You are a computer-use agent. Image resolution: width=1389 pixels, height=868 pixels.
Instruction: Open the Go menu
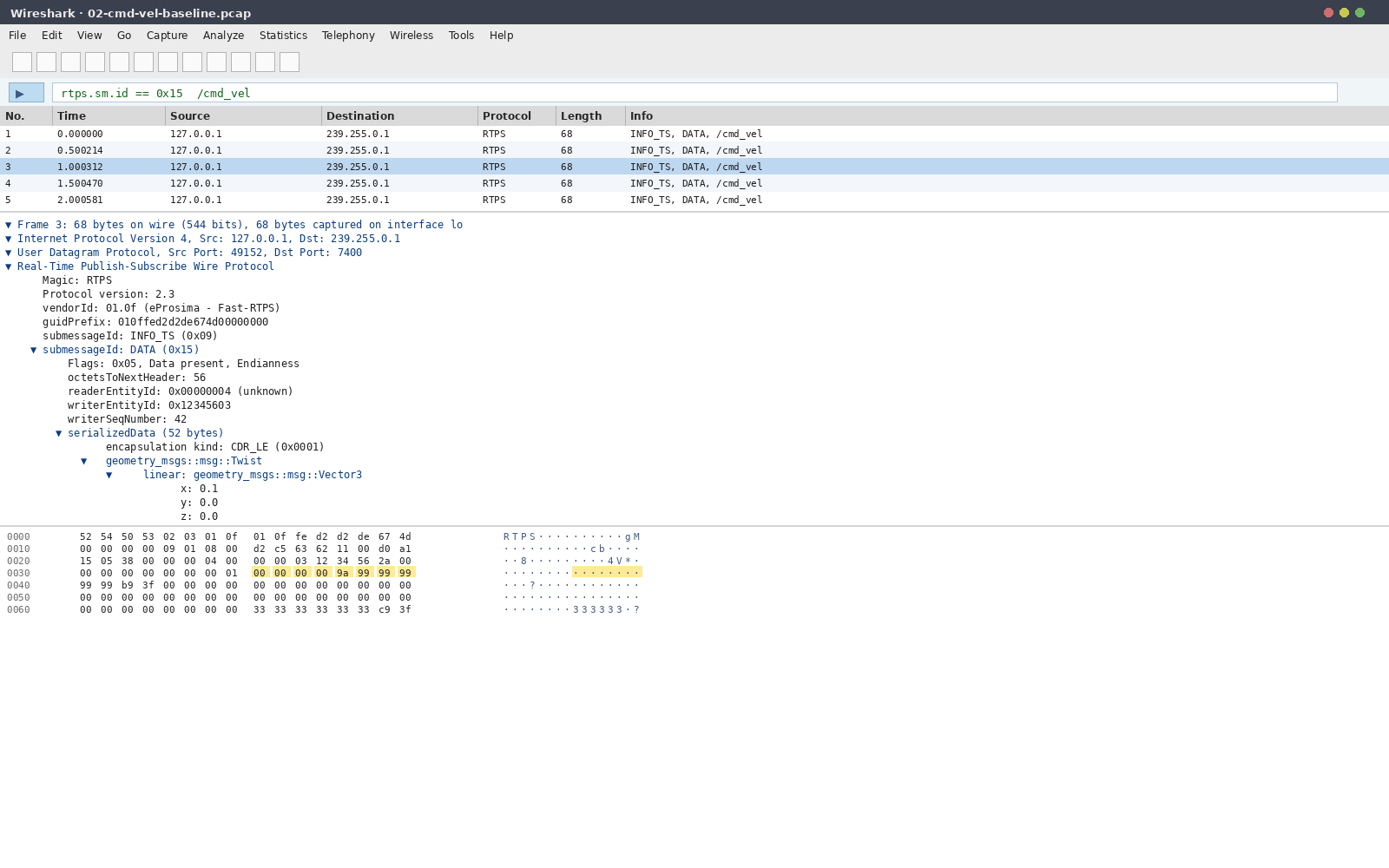pyautogui.click(x=124, y=36)
